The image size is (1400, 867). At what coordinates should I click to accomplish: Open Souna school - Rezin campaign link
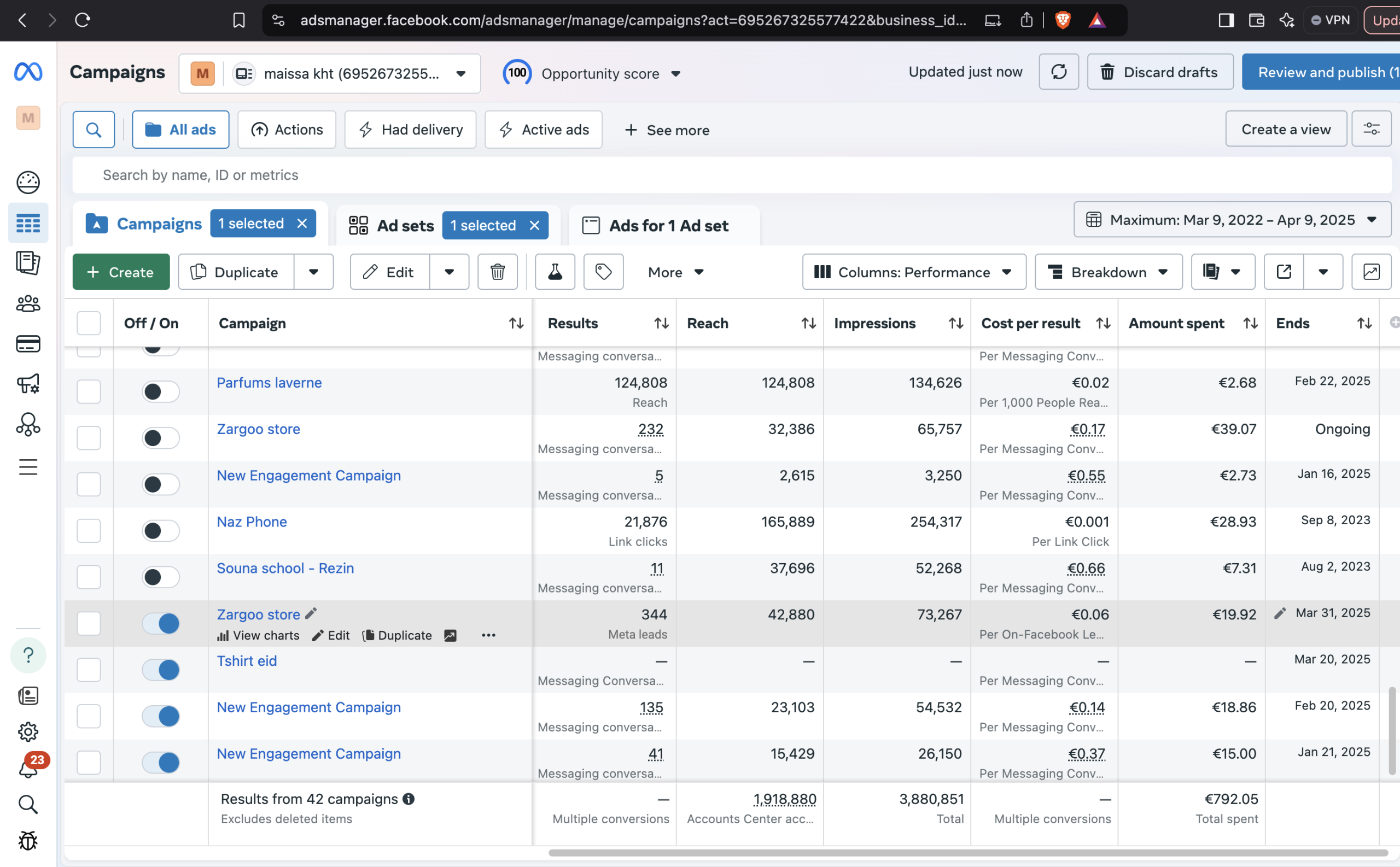click(x=285, y=567)
